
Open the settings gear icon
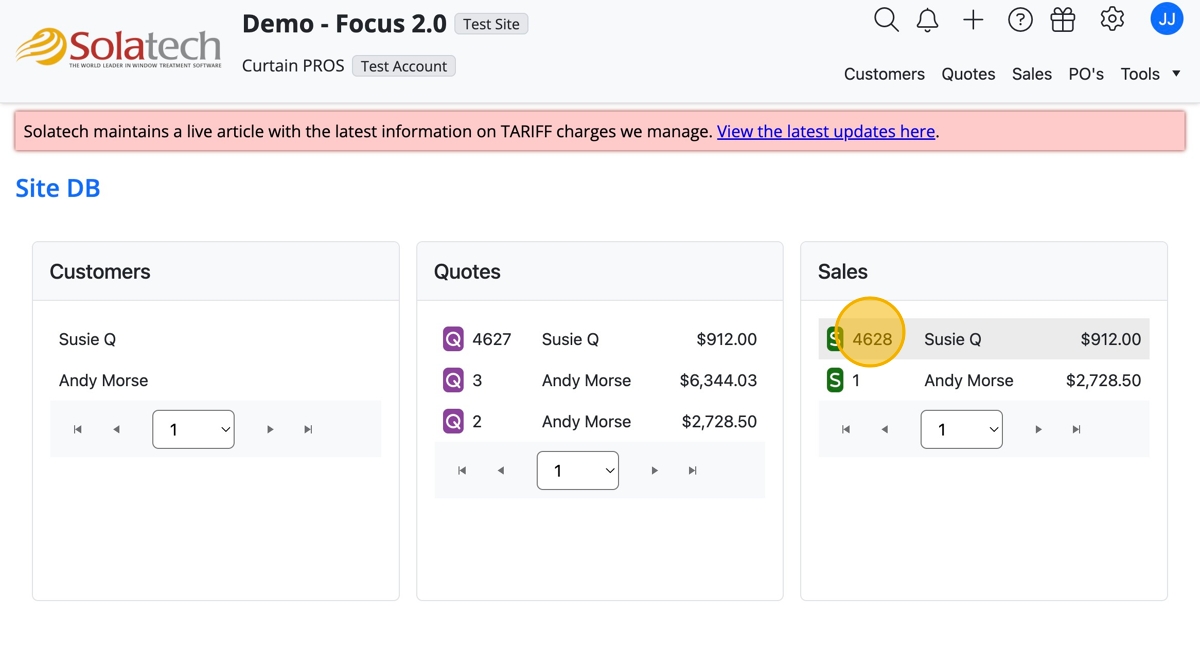click(1112, 19)
